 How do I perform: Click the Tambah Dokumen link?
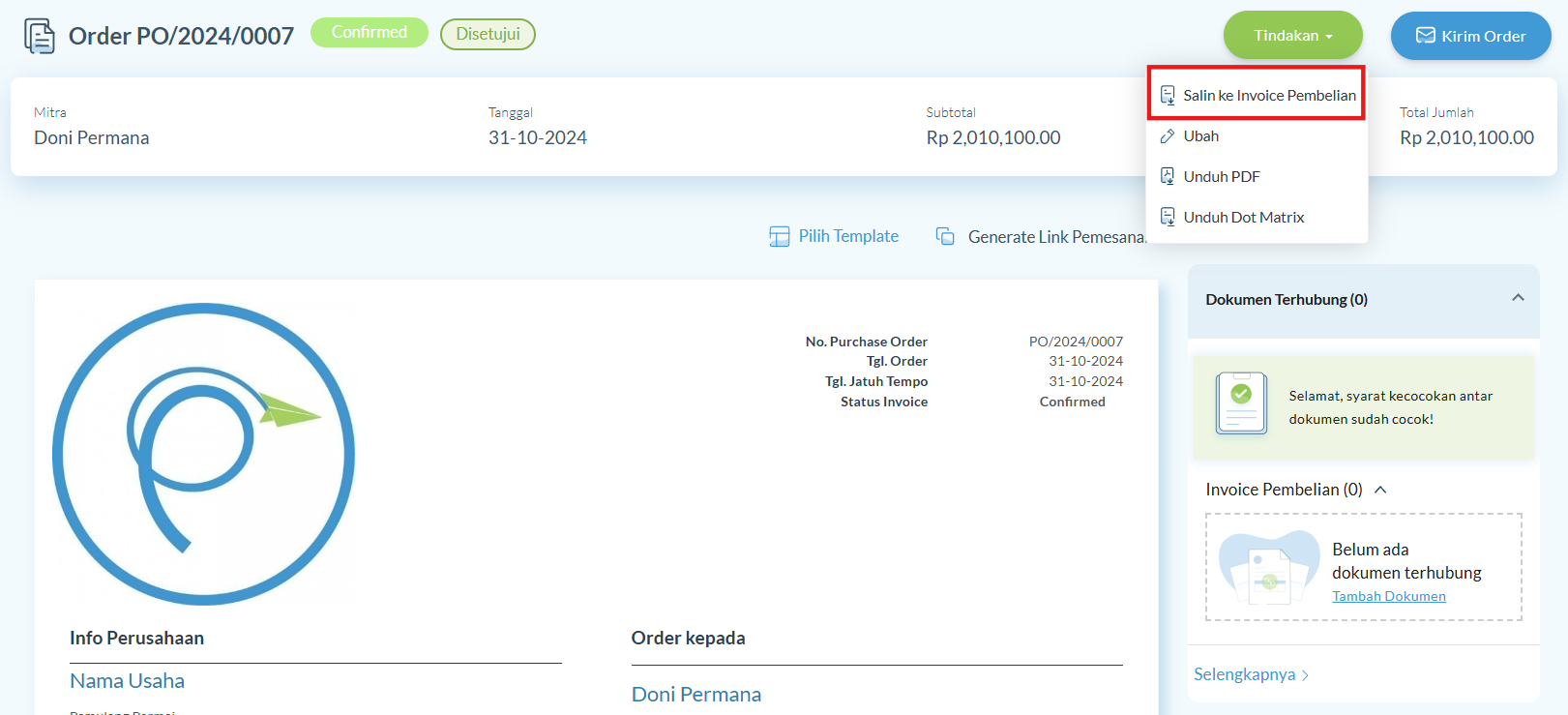[x=1389, y=596]
